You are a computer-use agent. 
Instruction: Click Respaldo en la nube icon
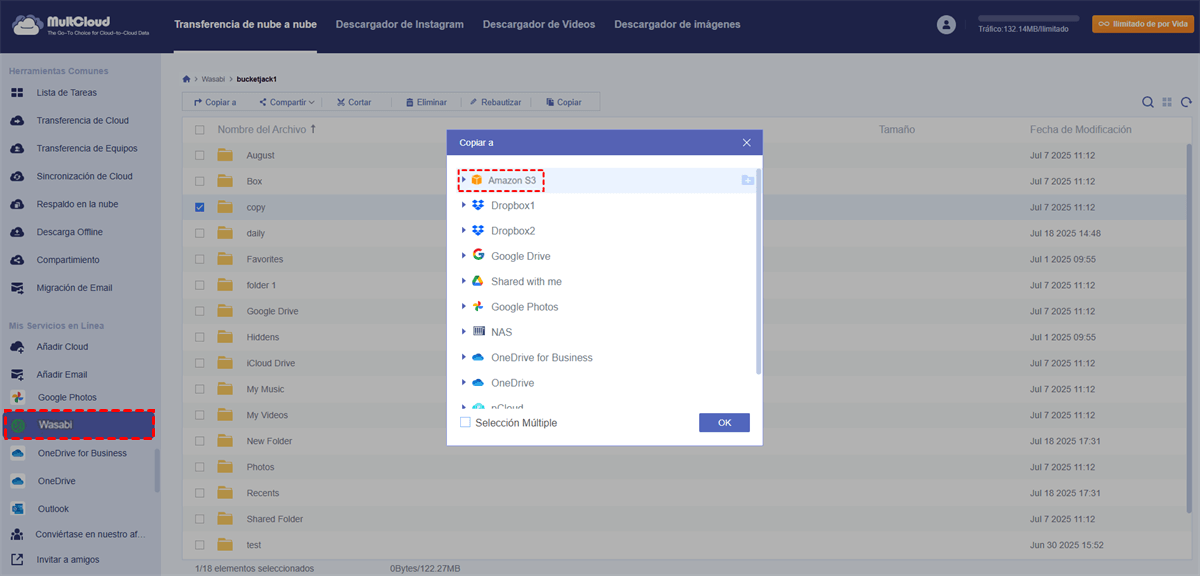(x=17, y=204)
